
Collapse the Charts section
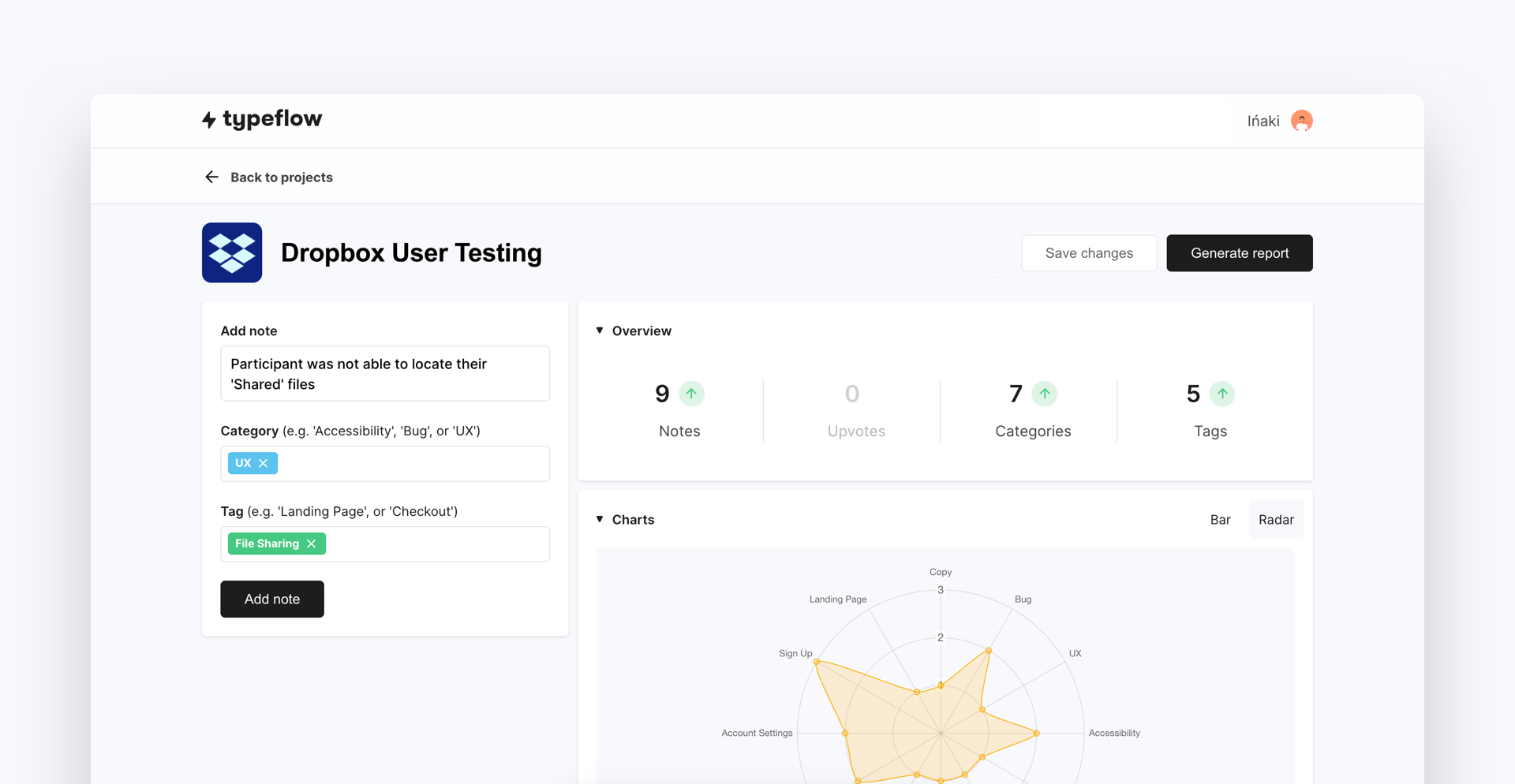pyautogui.click(x=600, y=519)
